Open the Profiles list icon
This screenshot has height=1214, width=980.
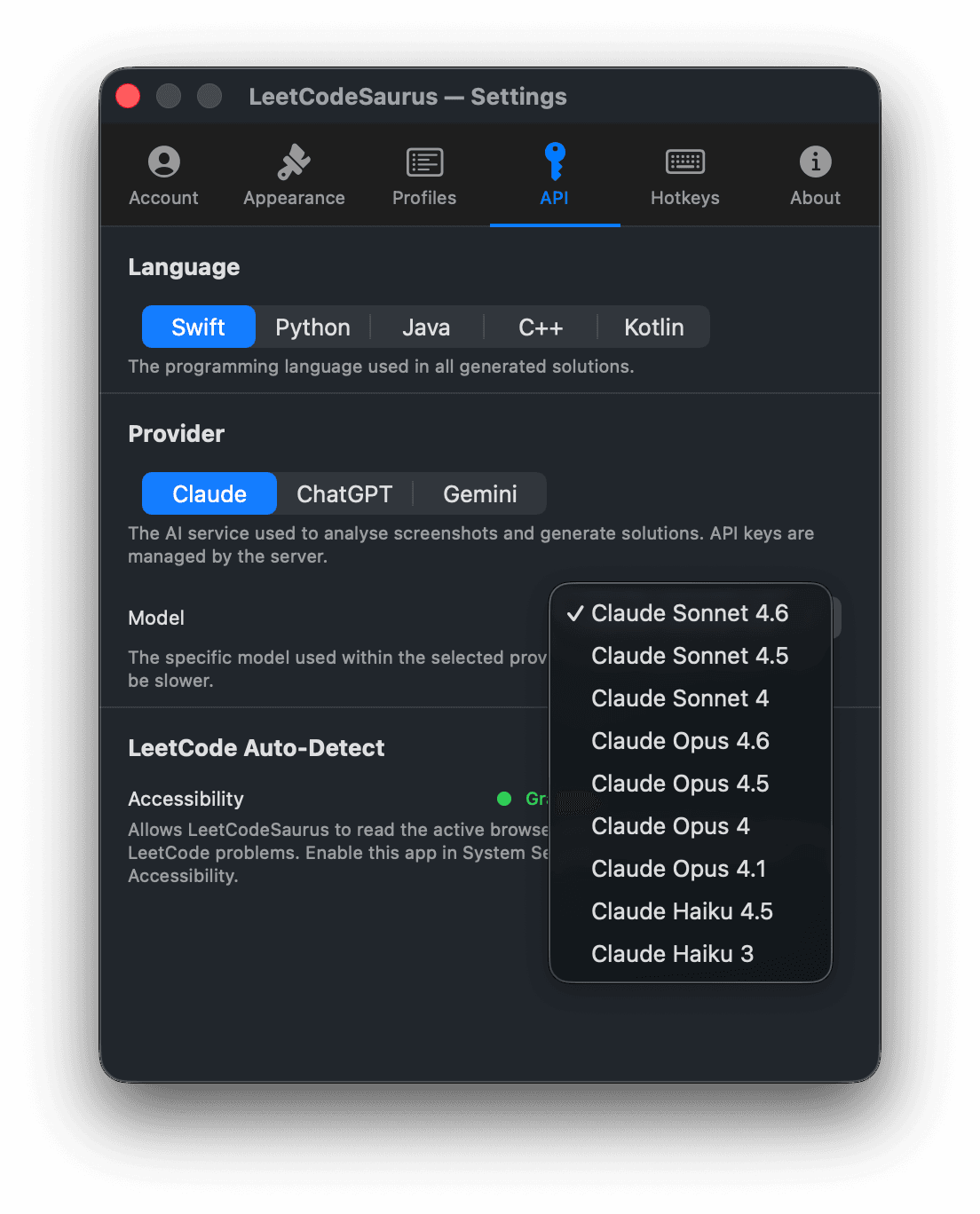click(424, 162)
